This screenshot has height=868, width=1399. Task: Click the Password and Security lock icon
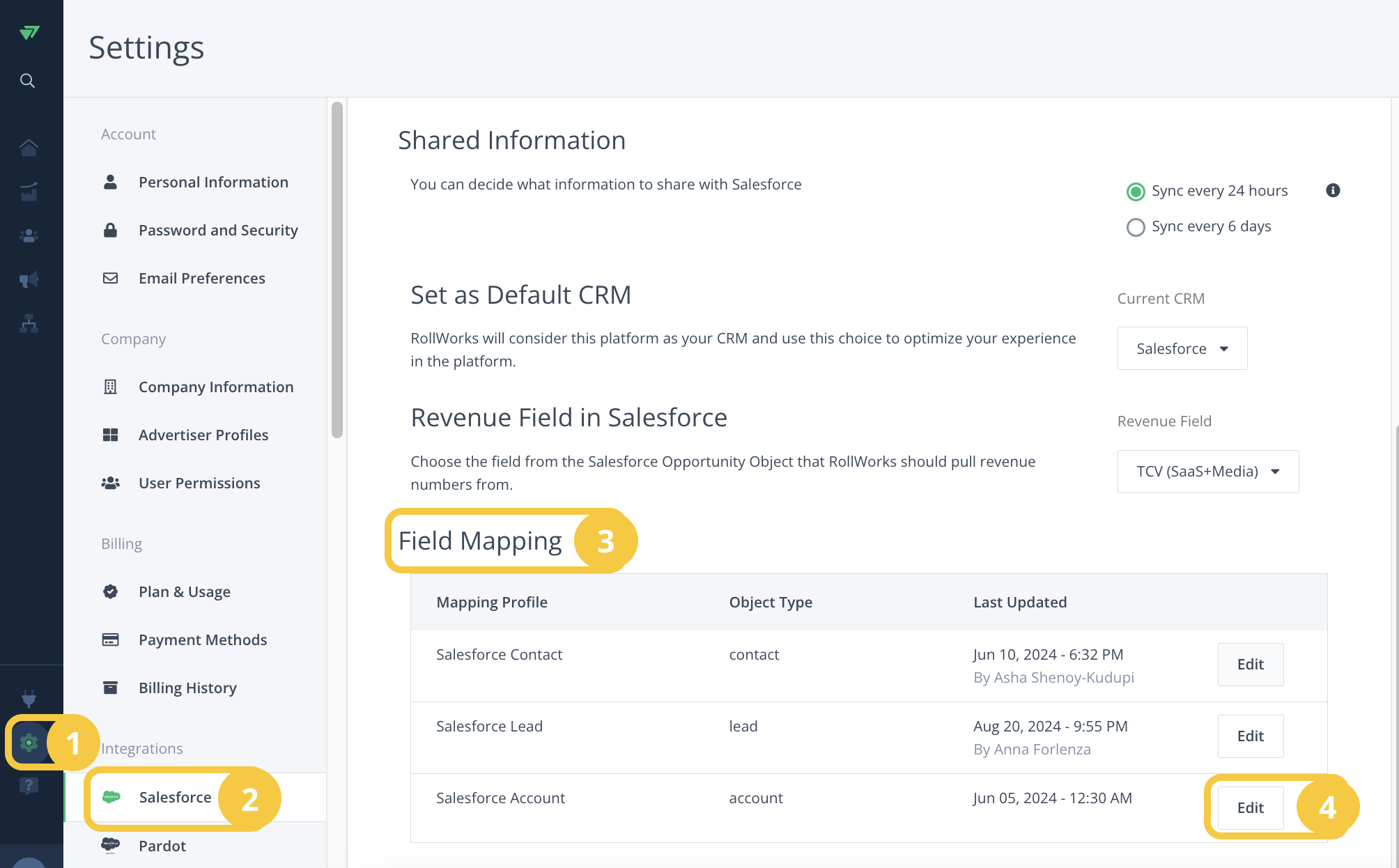coord(110,230)
